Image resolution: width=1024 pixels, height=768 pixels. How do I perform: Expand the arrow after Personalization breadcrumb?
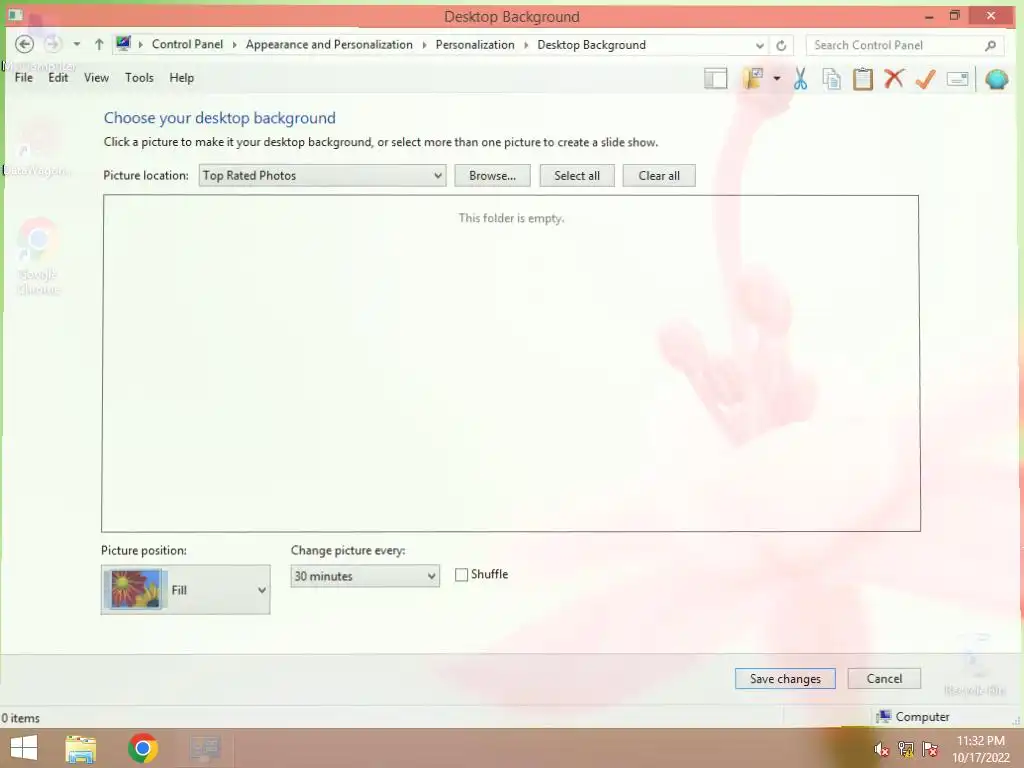[x=526, y=45]
